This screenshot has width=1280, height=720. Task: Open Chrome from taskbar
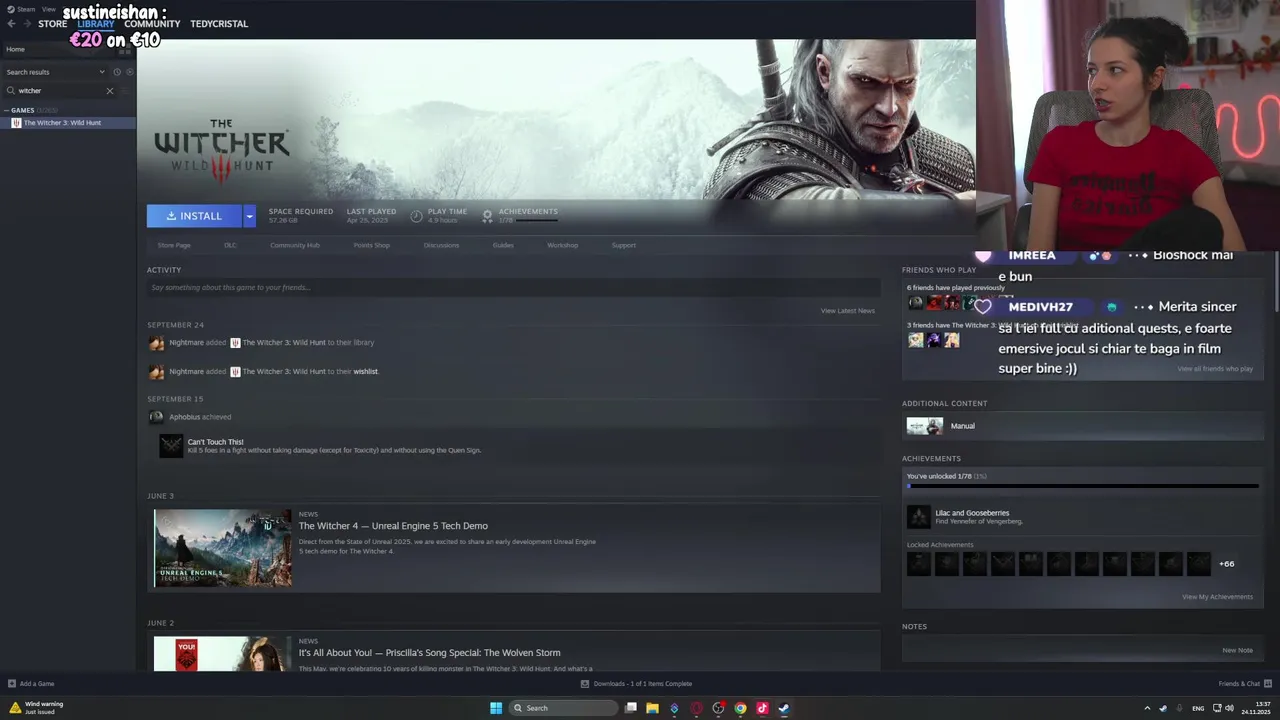click(740, 708)
